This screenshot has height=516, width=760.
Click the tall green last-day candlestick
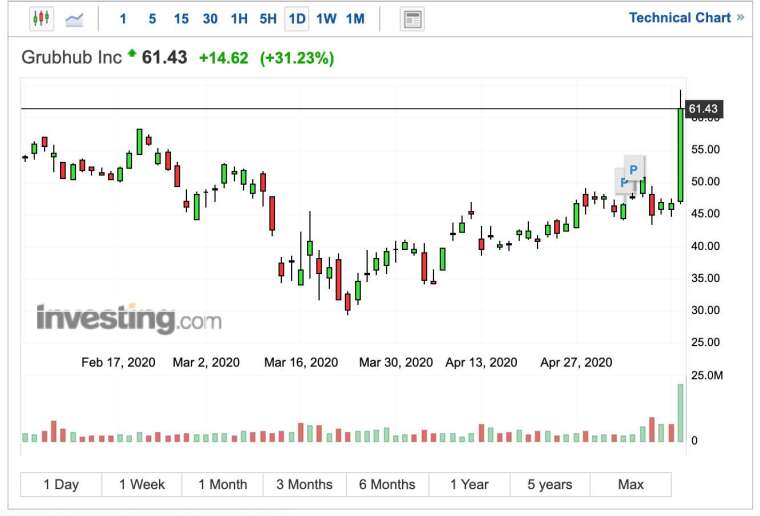[681, 155]
